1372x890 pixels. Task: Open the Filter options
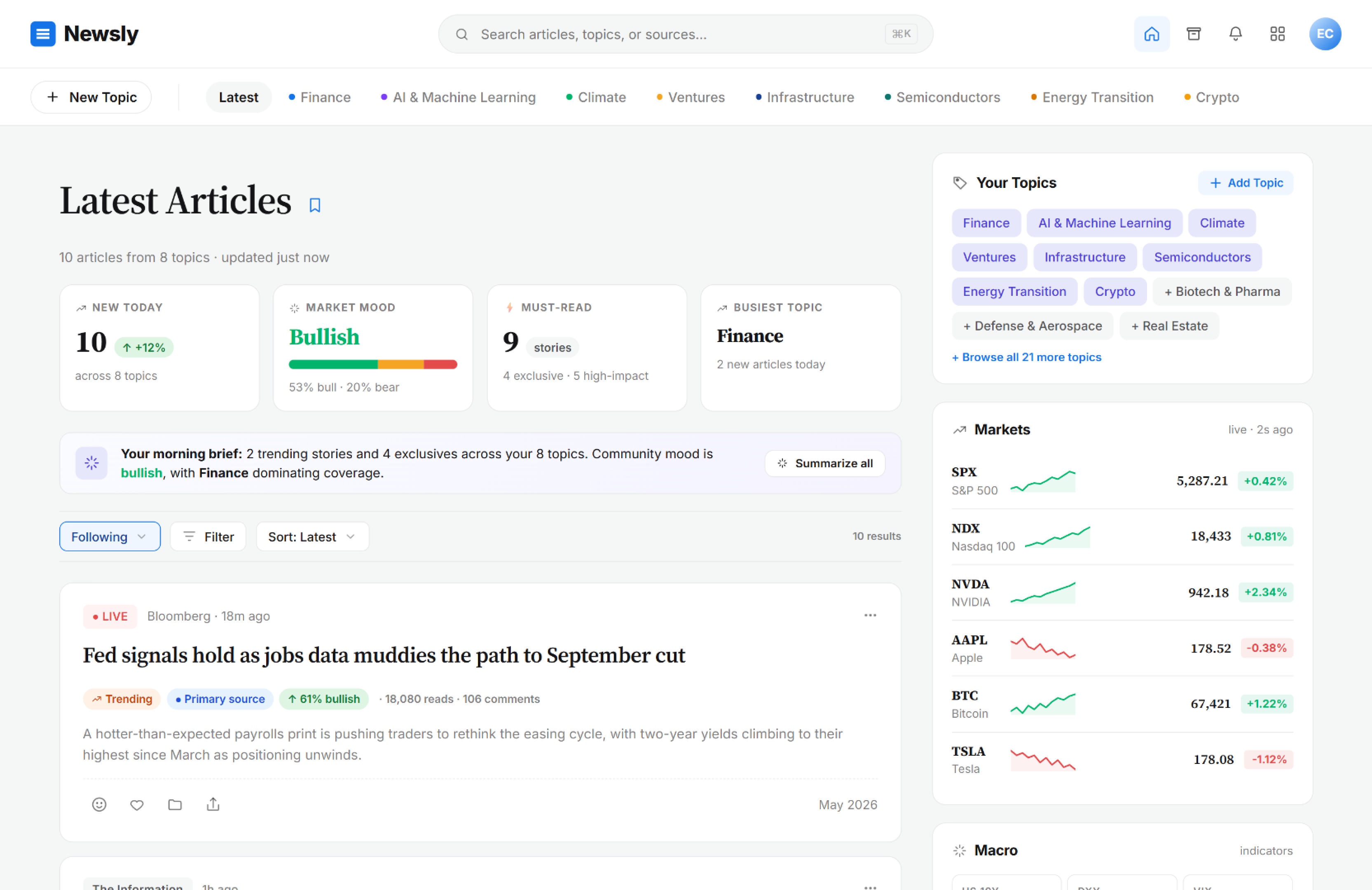(208, 536)
